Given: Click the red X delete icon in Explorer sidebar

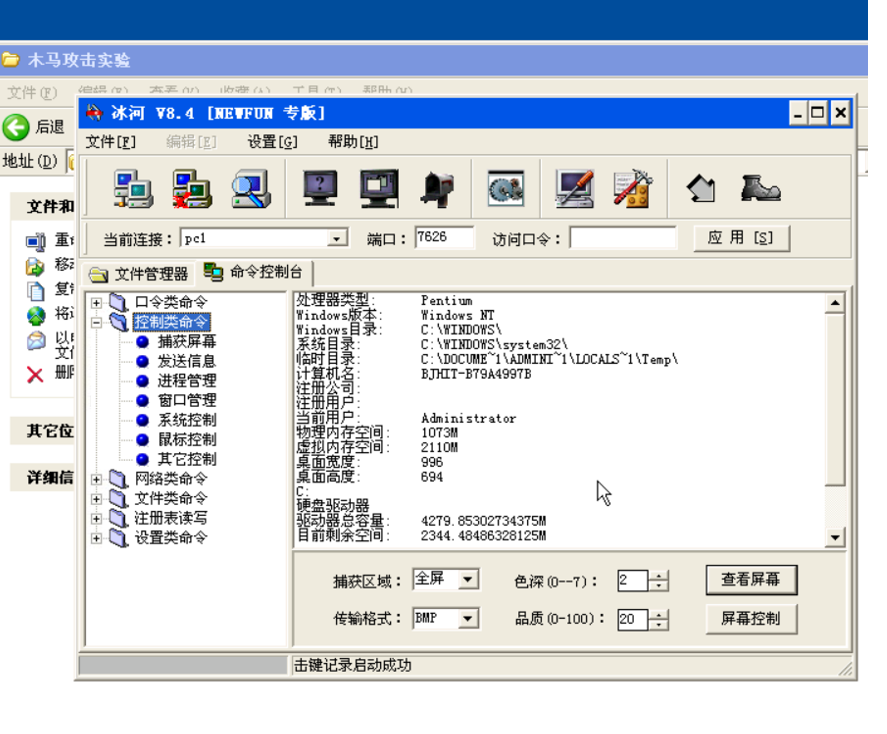Looking at the screenshot, I should (35, 374).
